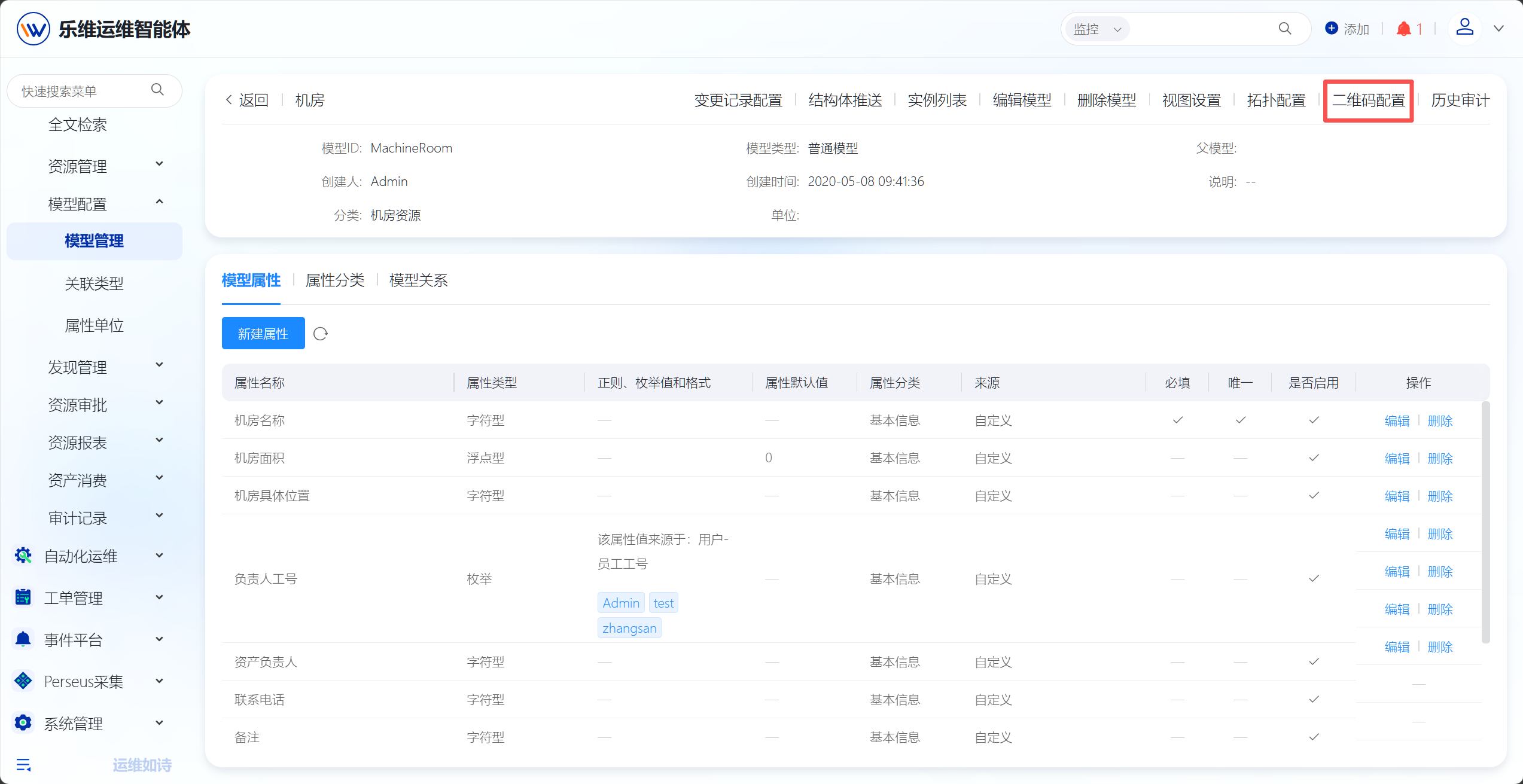1523x784 pixels.
Task: Click the back arrow next to 返回
Action: click(229, 100)
